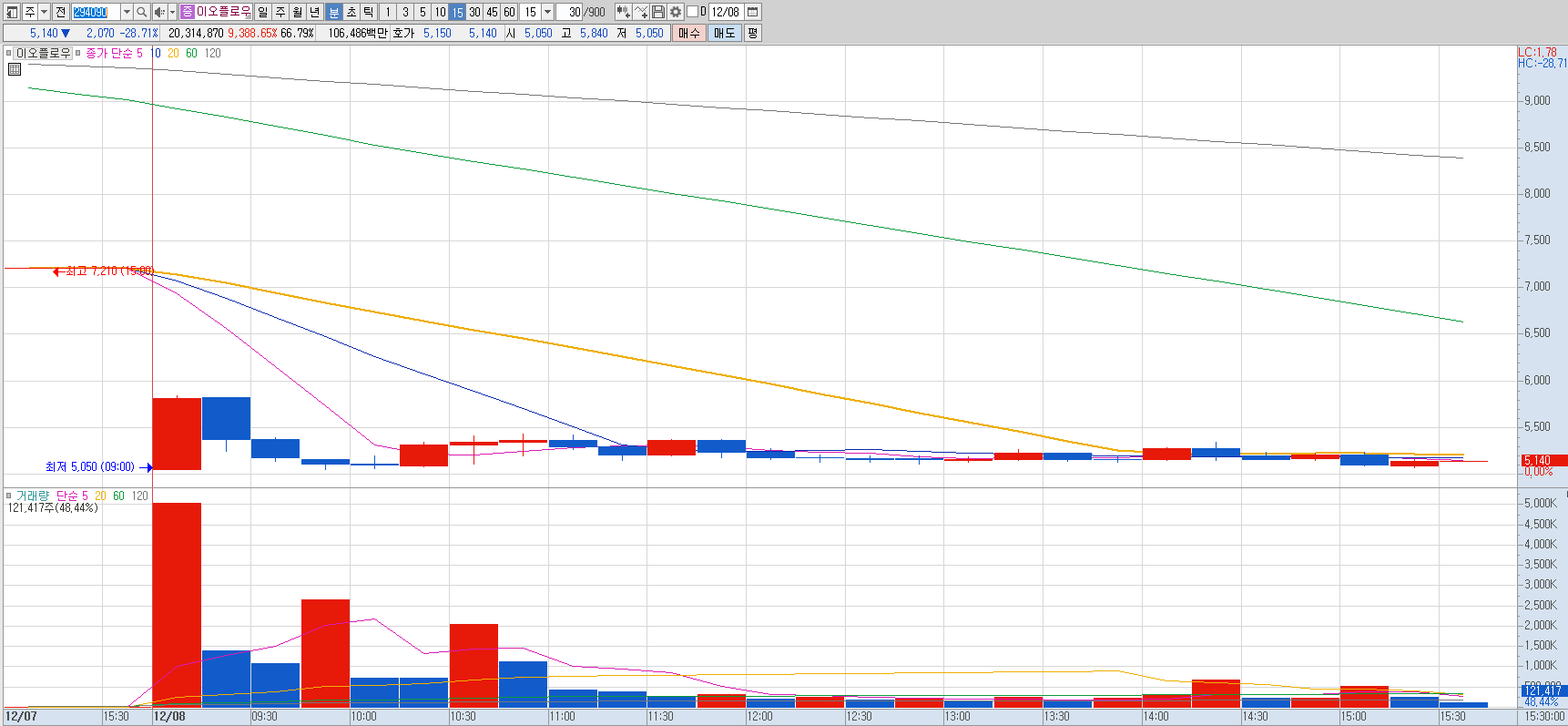Set interval to 5 minutes

click(x=423, y=12)
